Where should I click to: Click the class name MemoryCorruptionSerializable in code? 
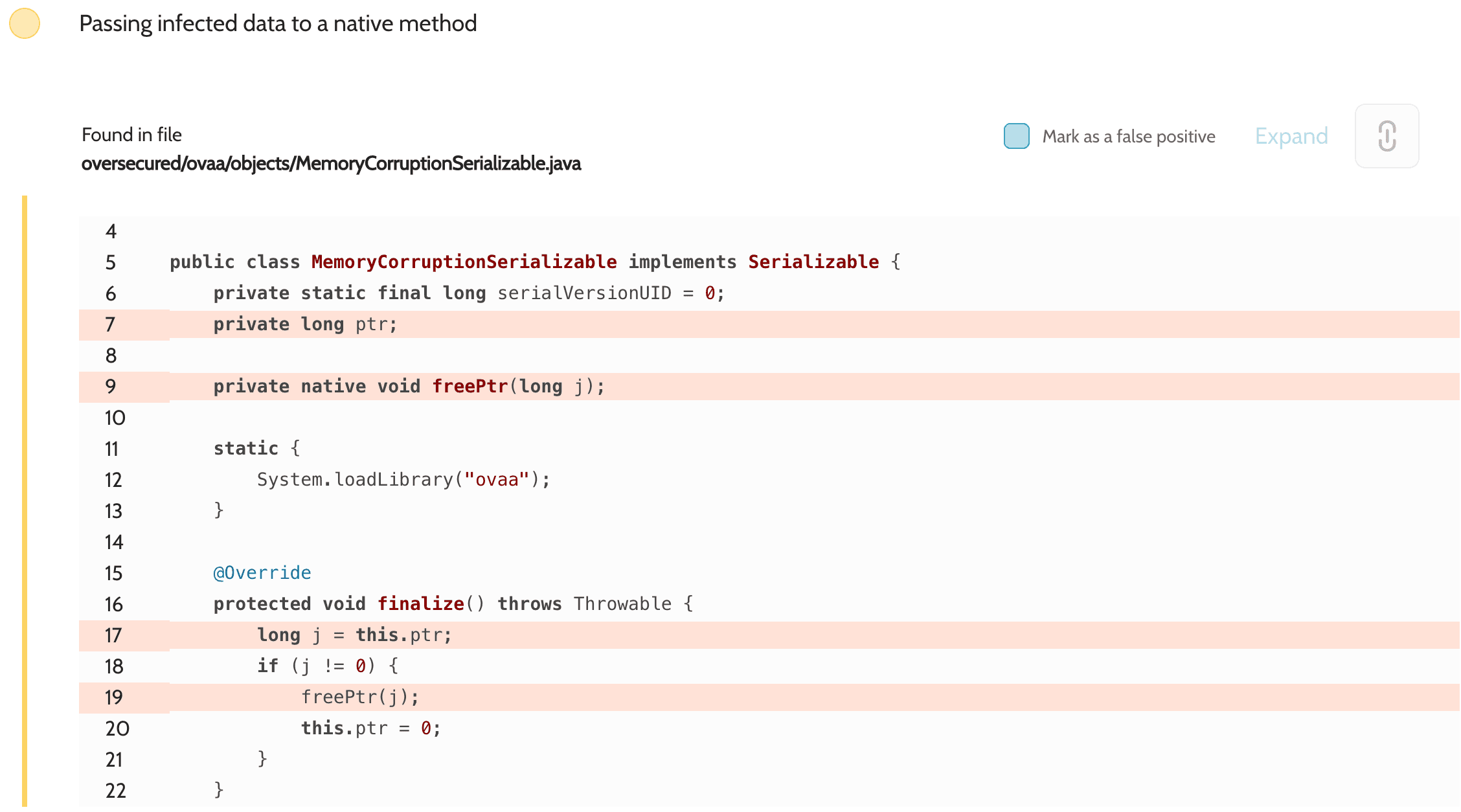[464, 262]
